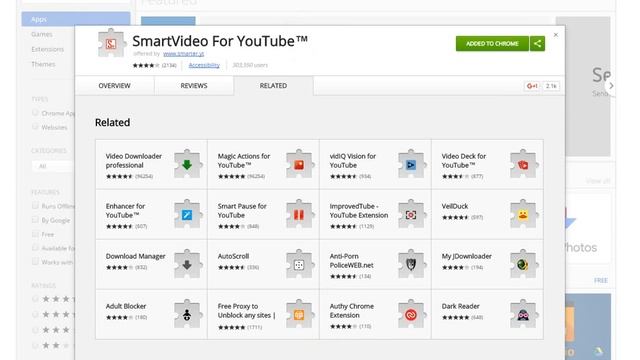Open the www.smarter.yt developer link
640x360 pixels.
pyautogui.click(x=183, y=53)
